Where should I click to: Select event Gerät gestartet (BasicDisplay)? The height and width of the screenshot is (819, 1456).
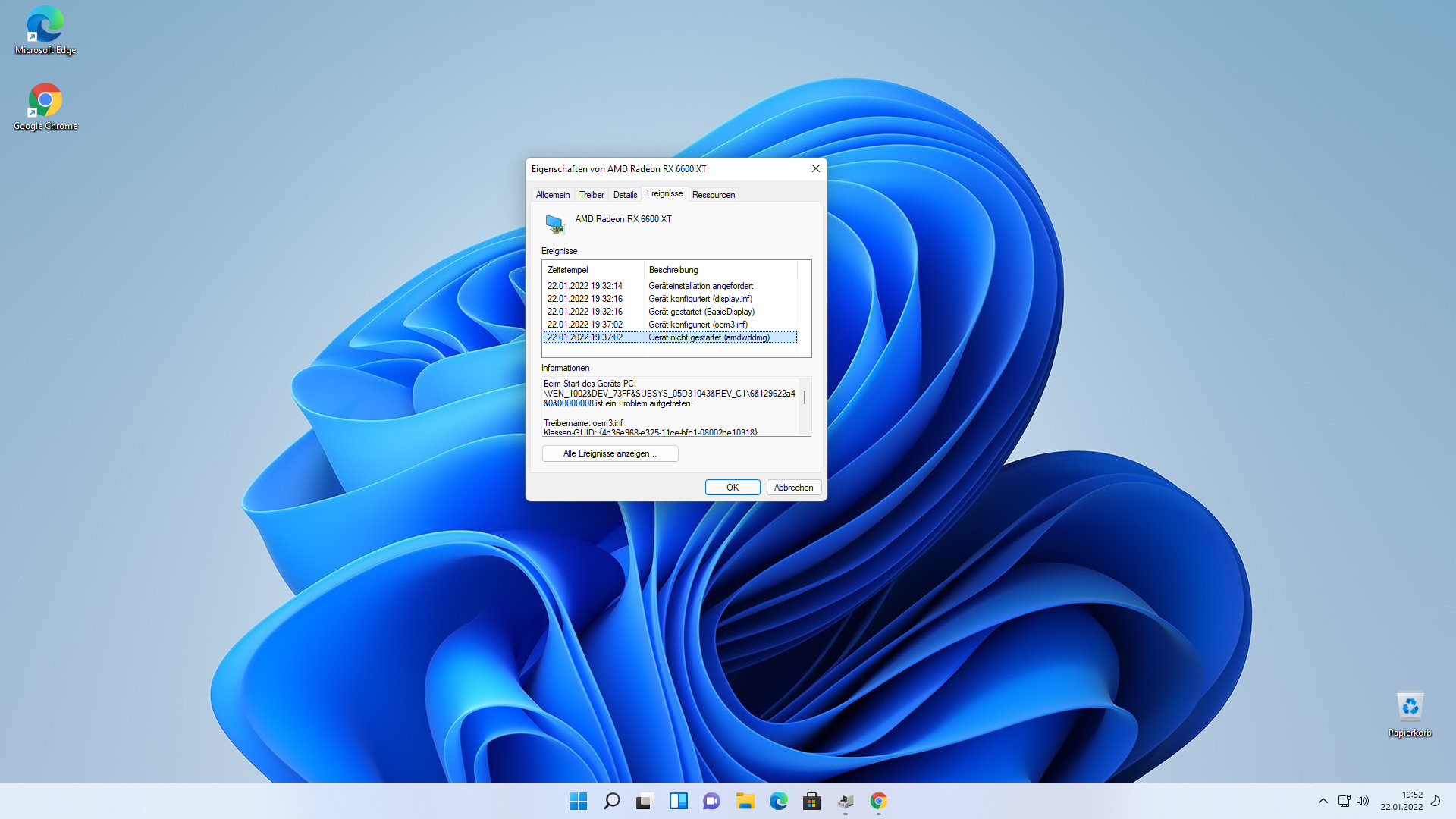[x=701, y=312]
